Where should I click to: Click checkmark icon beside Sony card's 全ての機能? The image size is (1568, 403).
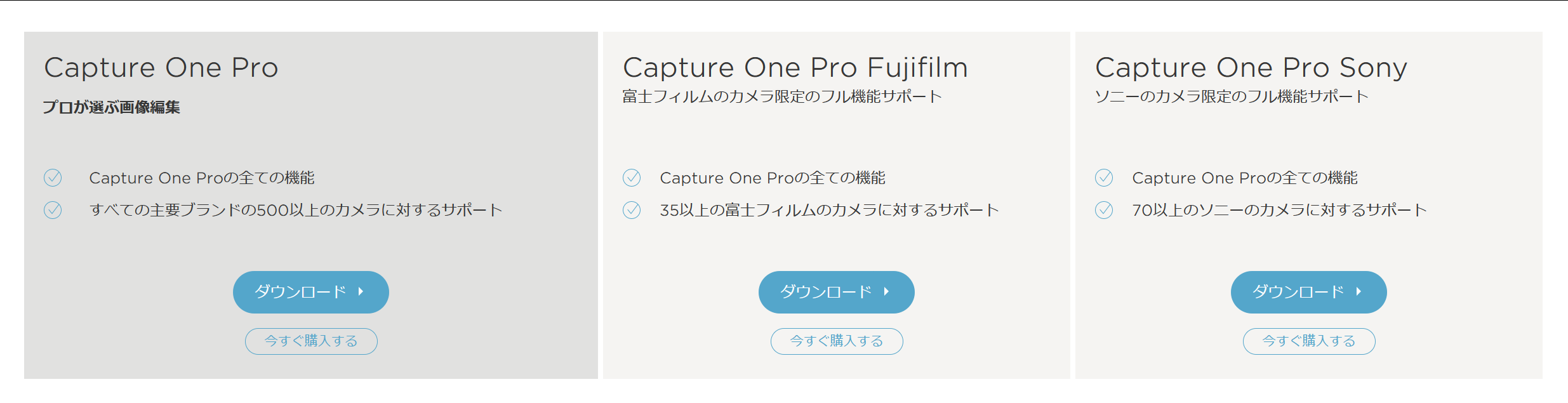[1104, 178]
